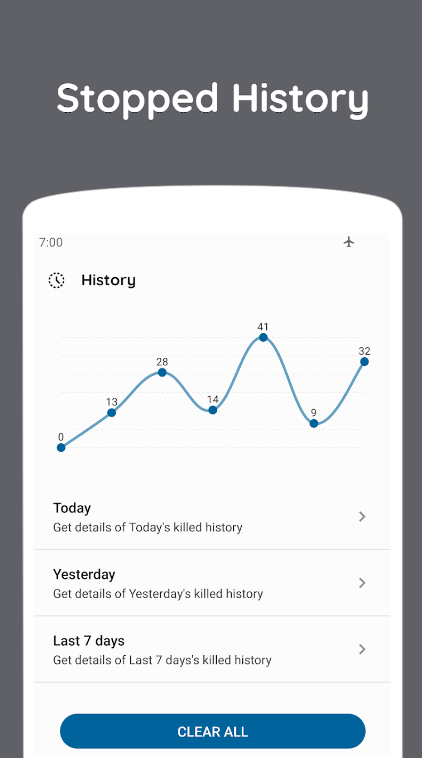This screenshot has width=422, height=758.
Task: Select the data point labeled 14
Action: point(213,410)
